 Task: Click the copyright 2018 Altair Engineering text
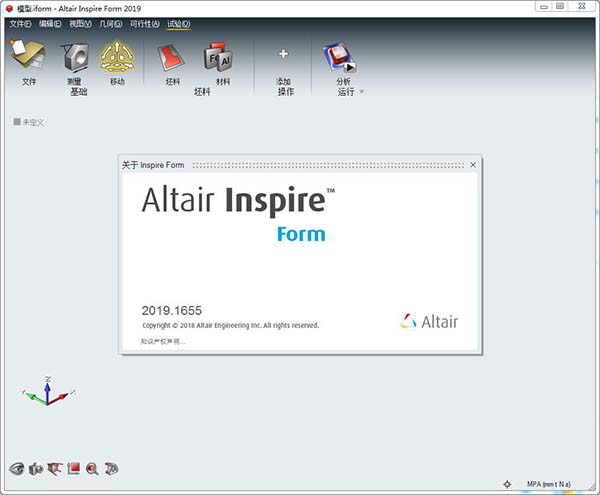230,326
